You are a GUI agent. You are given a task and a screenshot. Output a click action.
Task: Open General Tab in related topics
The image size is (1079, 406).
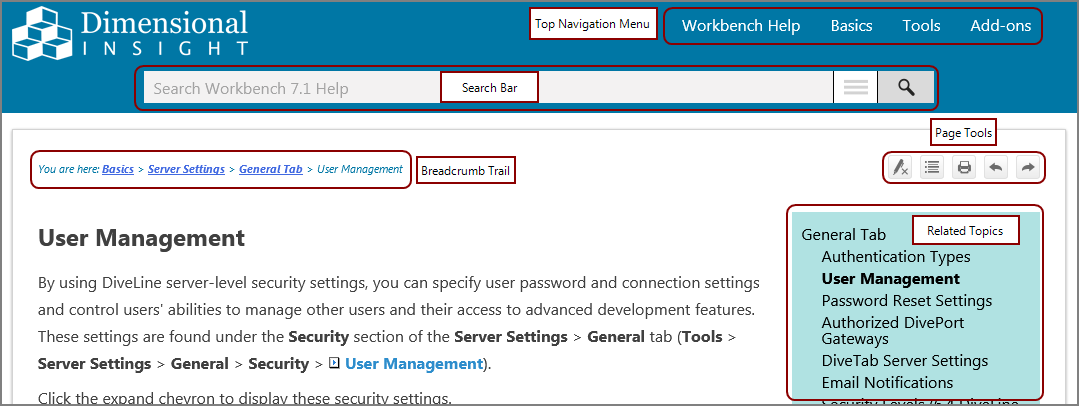(x=844, y=235)
